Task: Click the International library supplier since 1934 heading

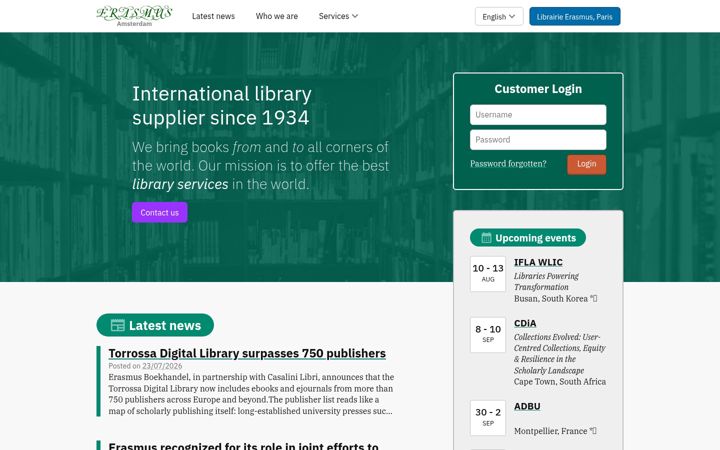Action: click(222, 106)
